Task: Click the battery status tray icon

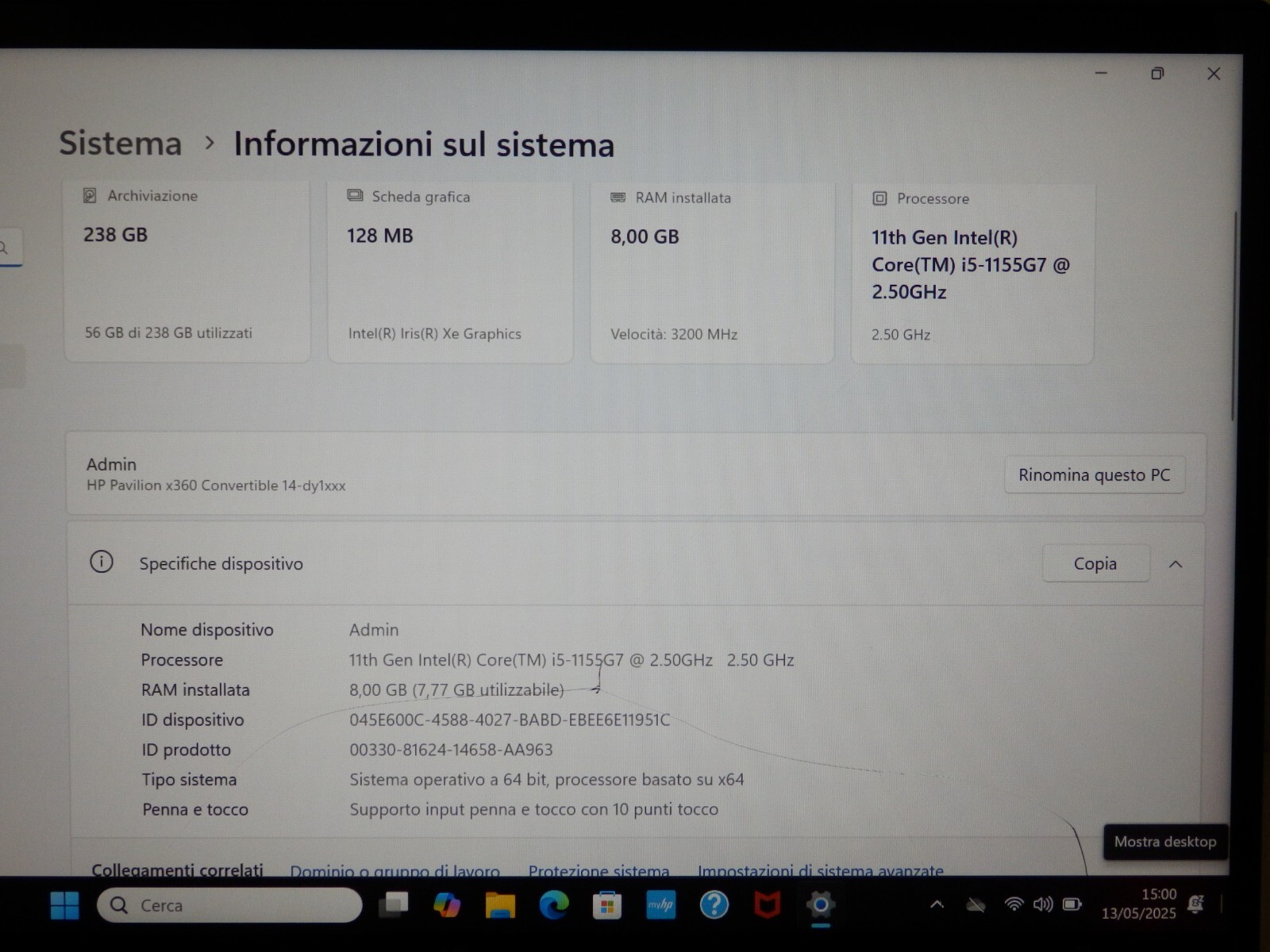Action: tap(1072, 904)
